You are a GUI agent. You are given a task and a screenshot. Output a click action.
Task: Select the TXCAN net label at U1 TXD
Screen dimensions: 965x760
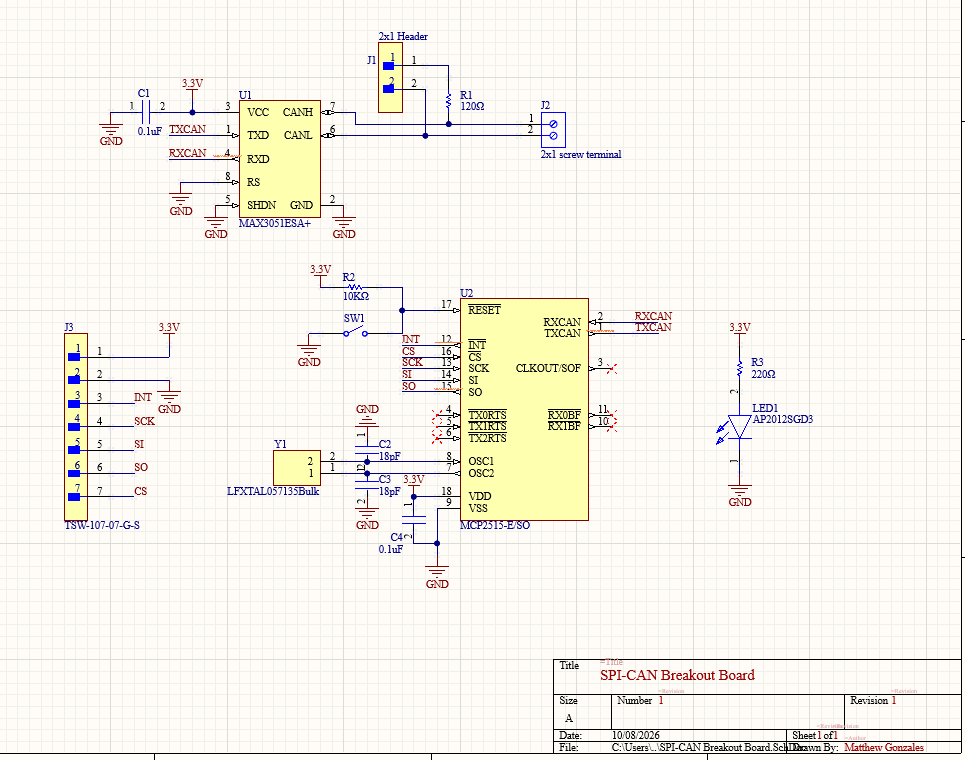point(188,129)
